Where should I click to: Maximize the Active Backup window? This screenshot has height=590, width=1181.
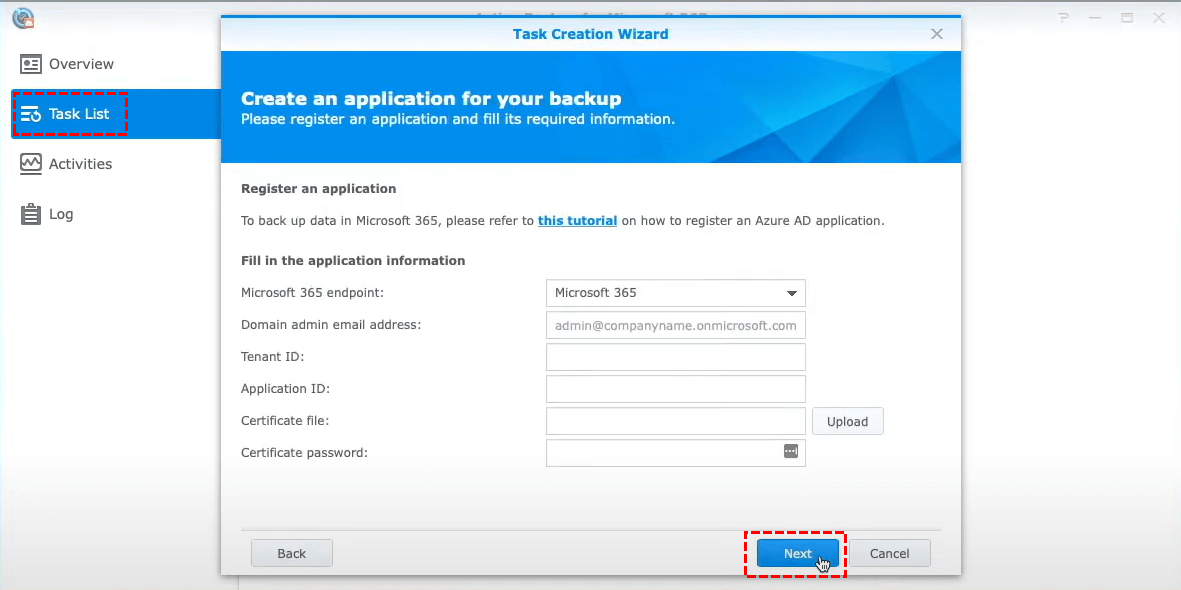pos(1127,18)
